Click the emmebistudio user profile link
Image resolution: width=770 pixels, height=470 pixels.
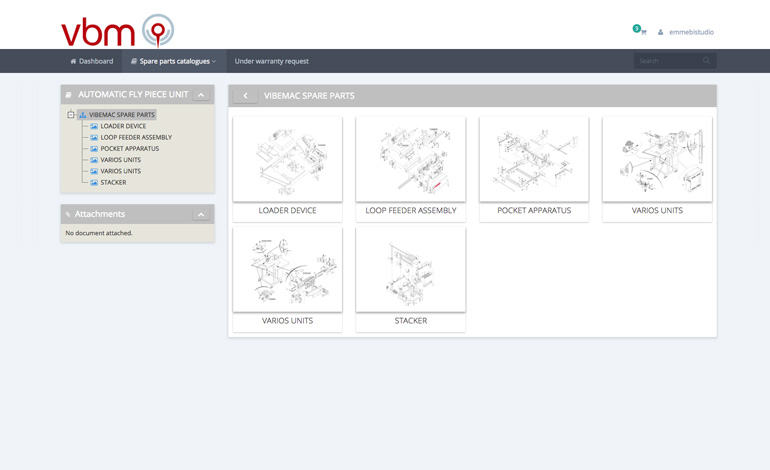(691, 32)
